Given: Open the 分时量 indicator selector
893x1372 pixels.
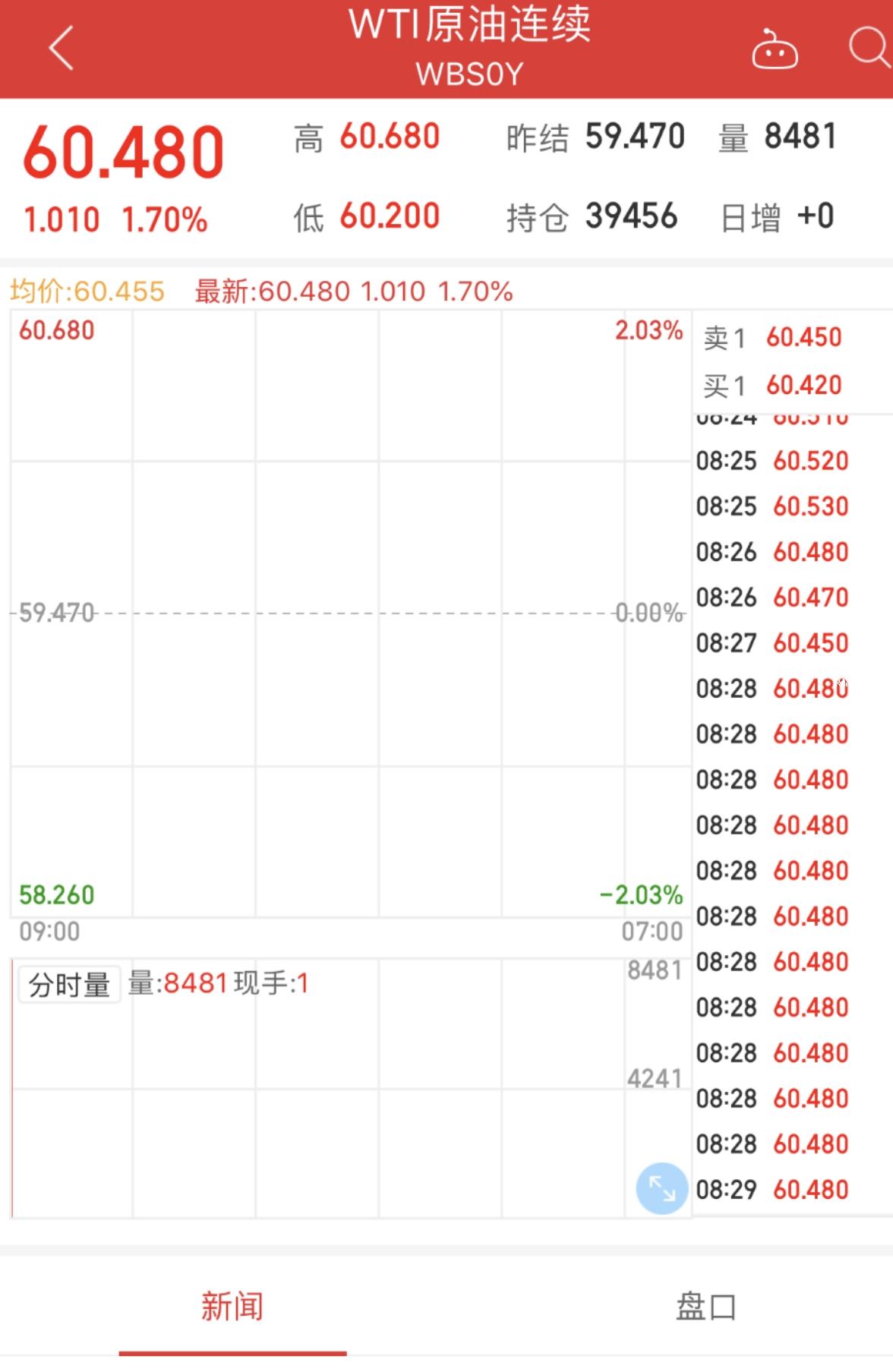Looking at the screenshot, I should 69,985.
